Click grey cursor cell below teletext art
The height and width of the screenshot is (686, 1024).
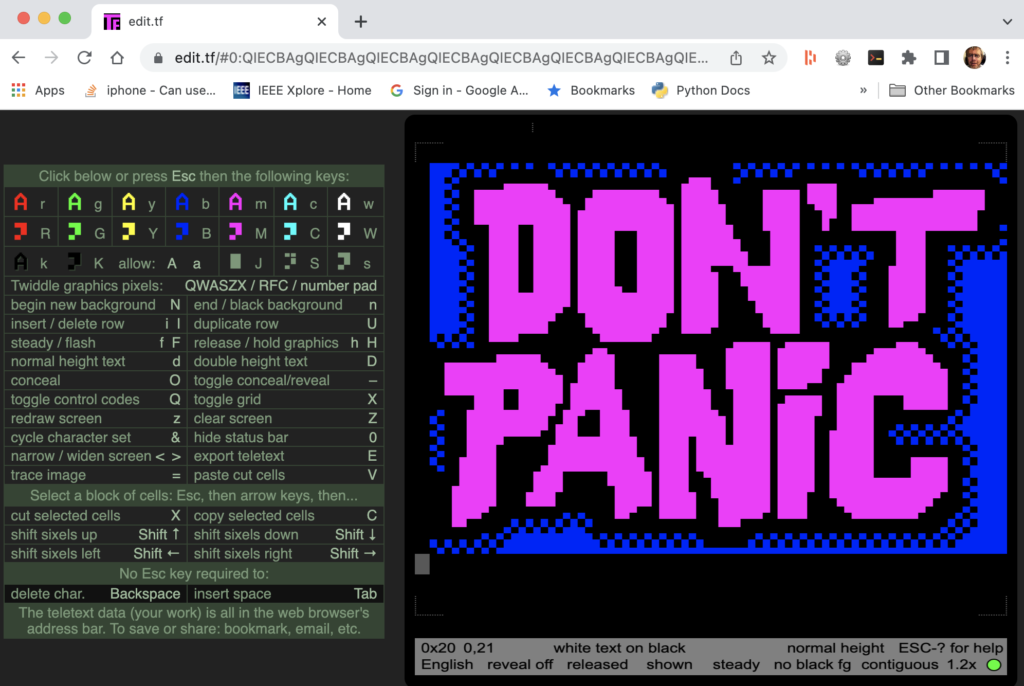(423, 564)
